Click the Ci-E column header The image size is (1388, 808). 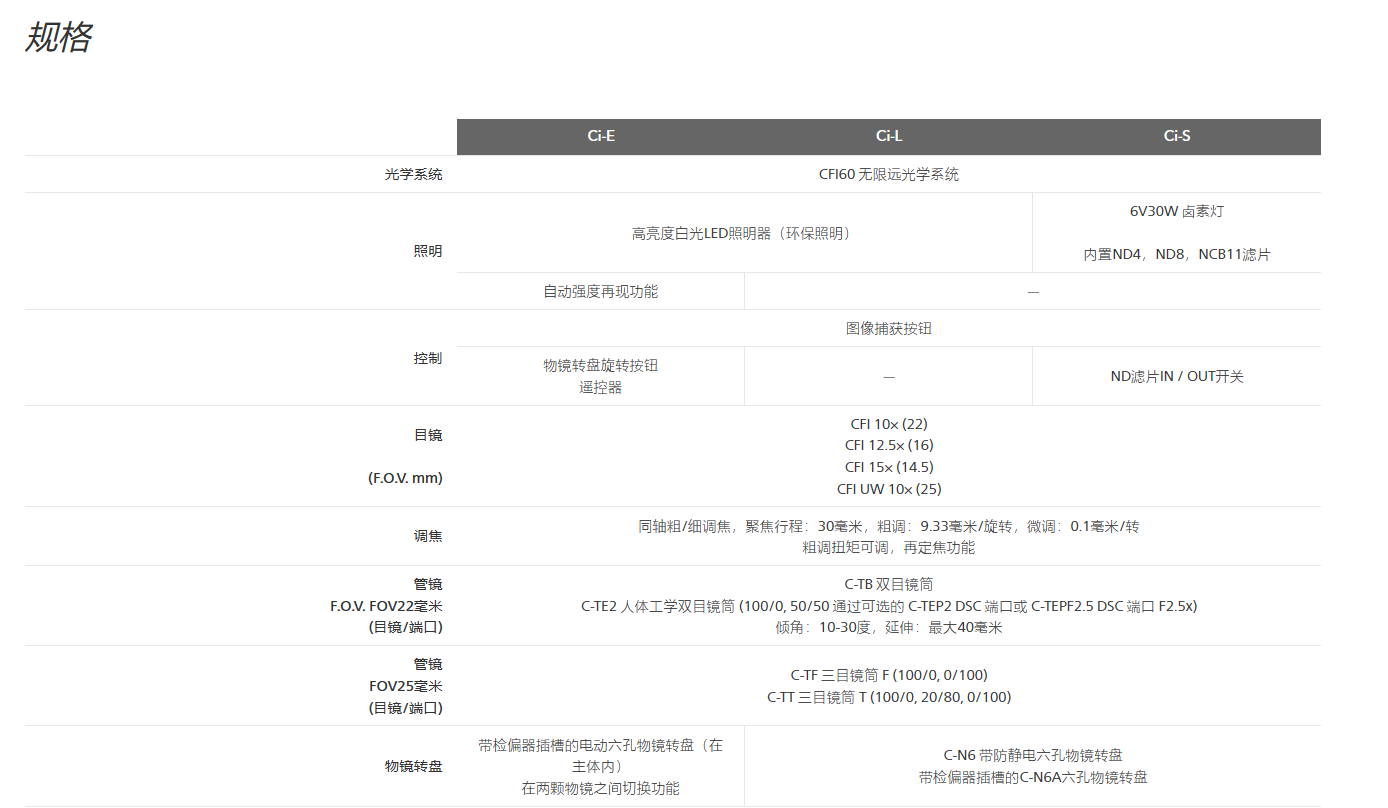[601, 137]
